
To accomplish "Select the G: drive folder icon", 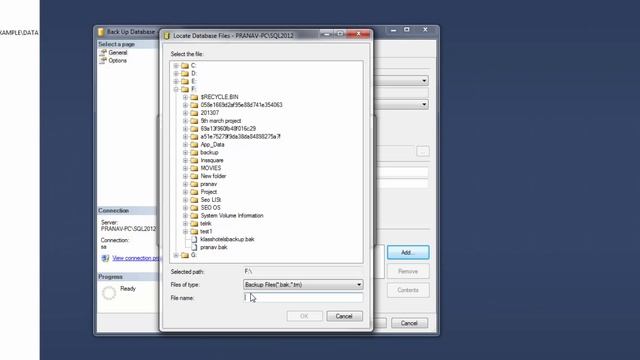I will point(185,255).
